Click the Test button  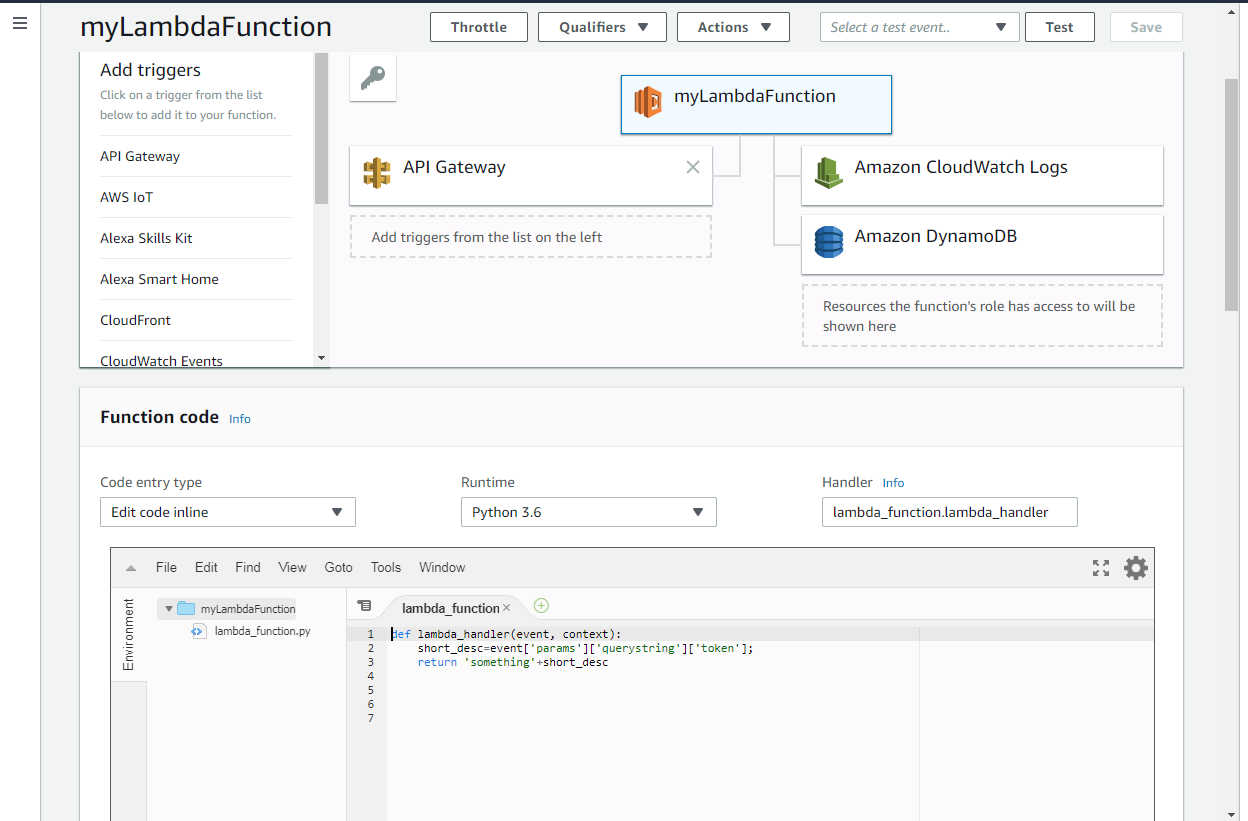(x=1059, y=27)
